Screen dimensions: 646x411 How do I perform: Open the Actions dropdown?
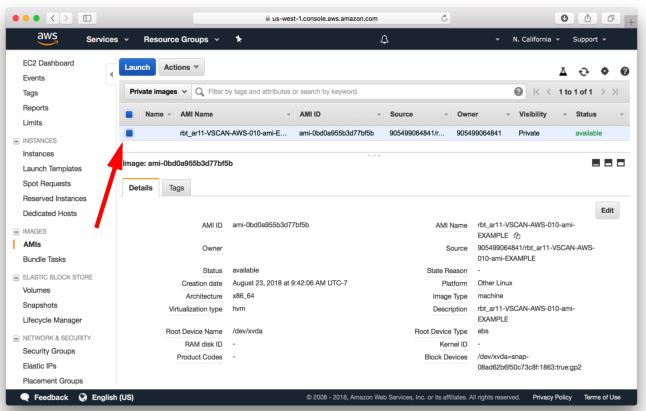[181, 67]
